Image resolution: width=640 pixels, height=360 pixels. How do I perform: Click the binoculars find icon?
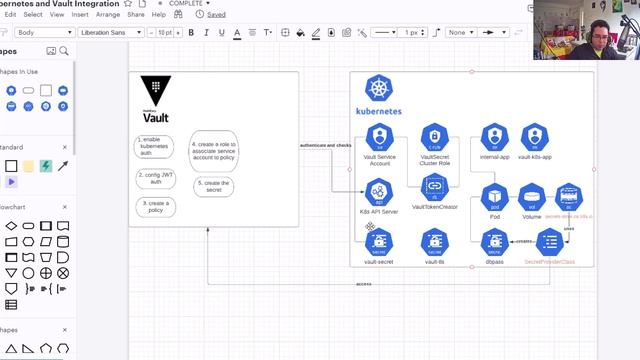[178, 14]
